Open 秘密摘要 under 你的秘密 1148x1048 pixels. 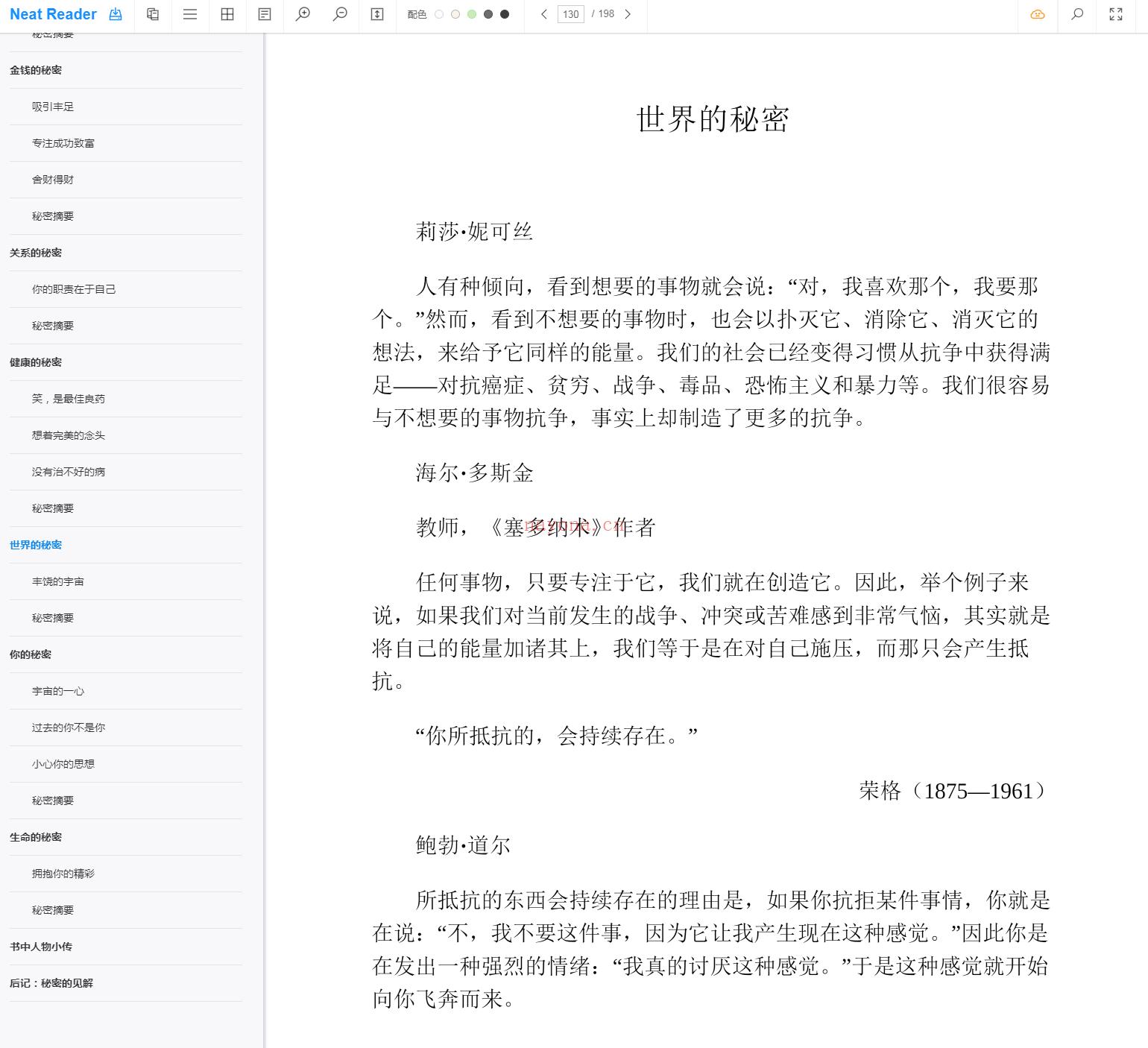(53, 801)
